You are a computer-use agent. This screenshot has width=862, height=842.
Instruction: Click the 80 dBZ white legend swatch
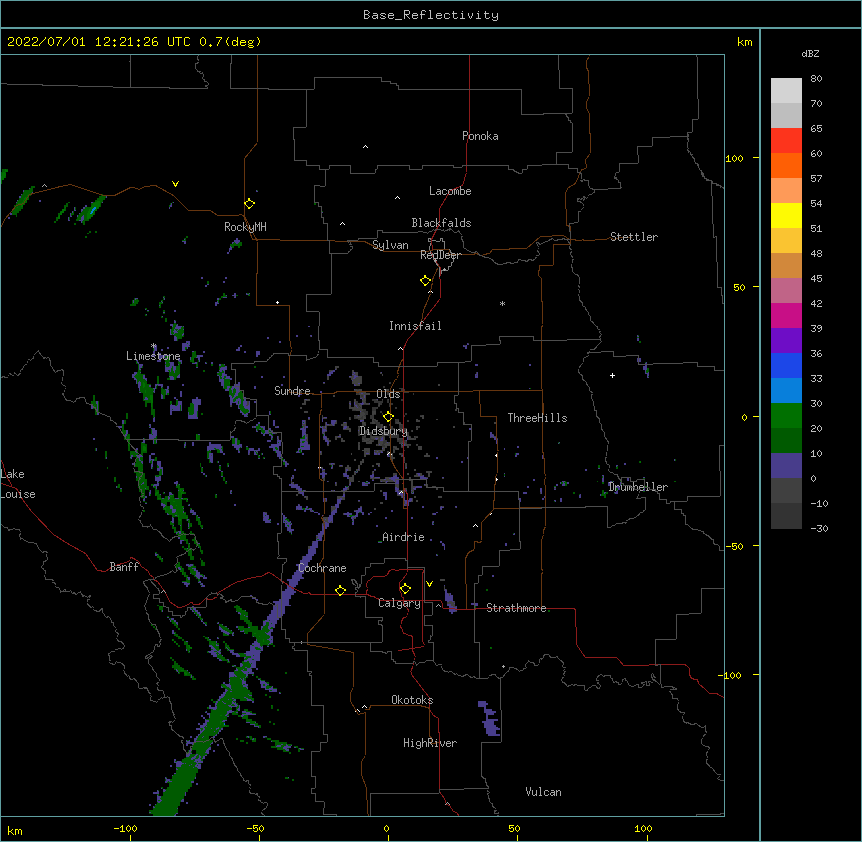coord(786,90)
